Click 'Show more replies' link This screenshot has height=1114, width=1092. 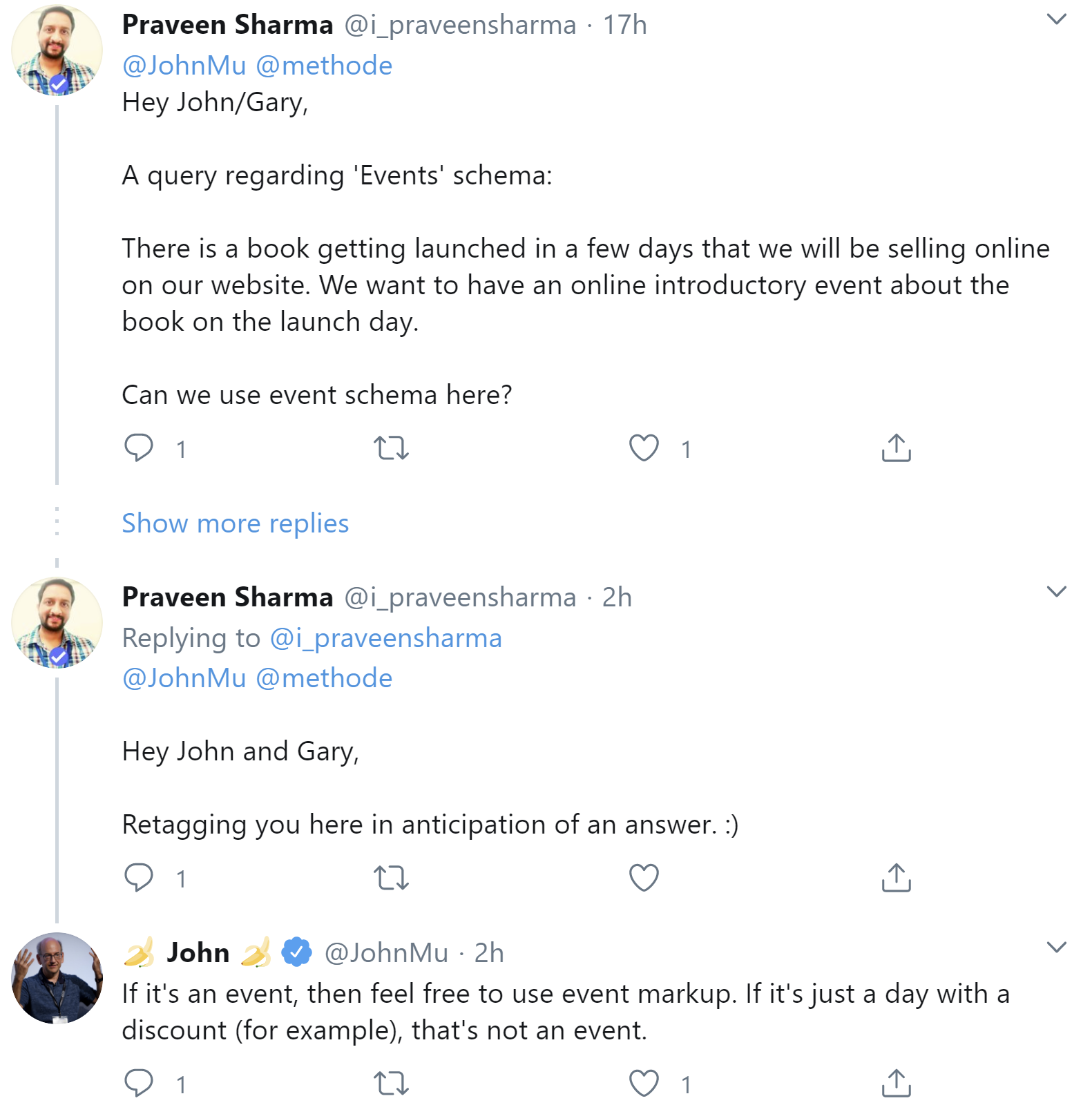pos(235,524)
